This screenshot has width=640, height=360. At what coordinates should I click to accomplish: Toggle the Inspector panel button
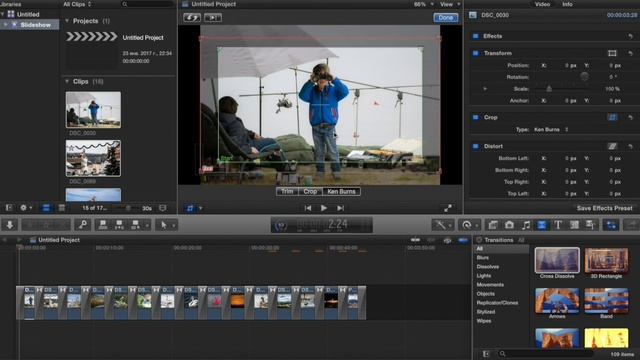[x=611, y=225]
